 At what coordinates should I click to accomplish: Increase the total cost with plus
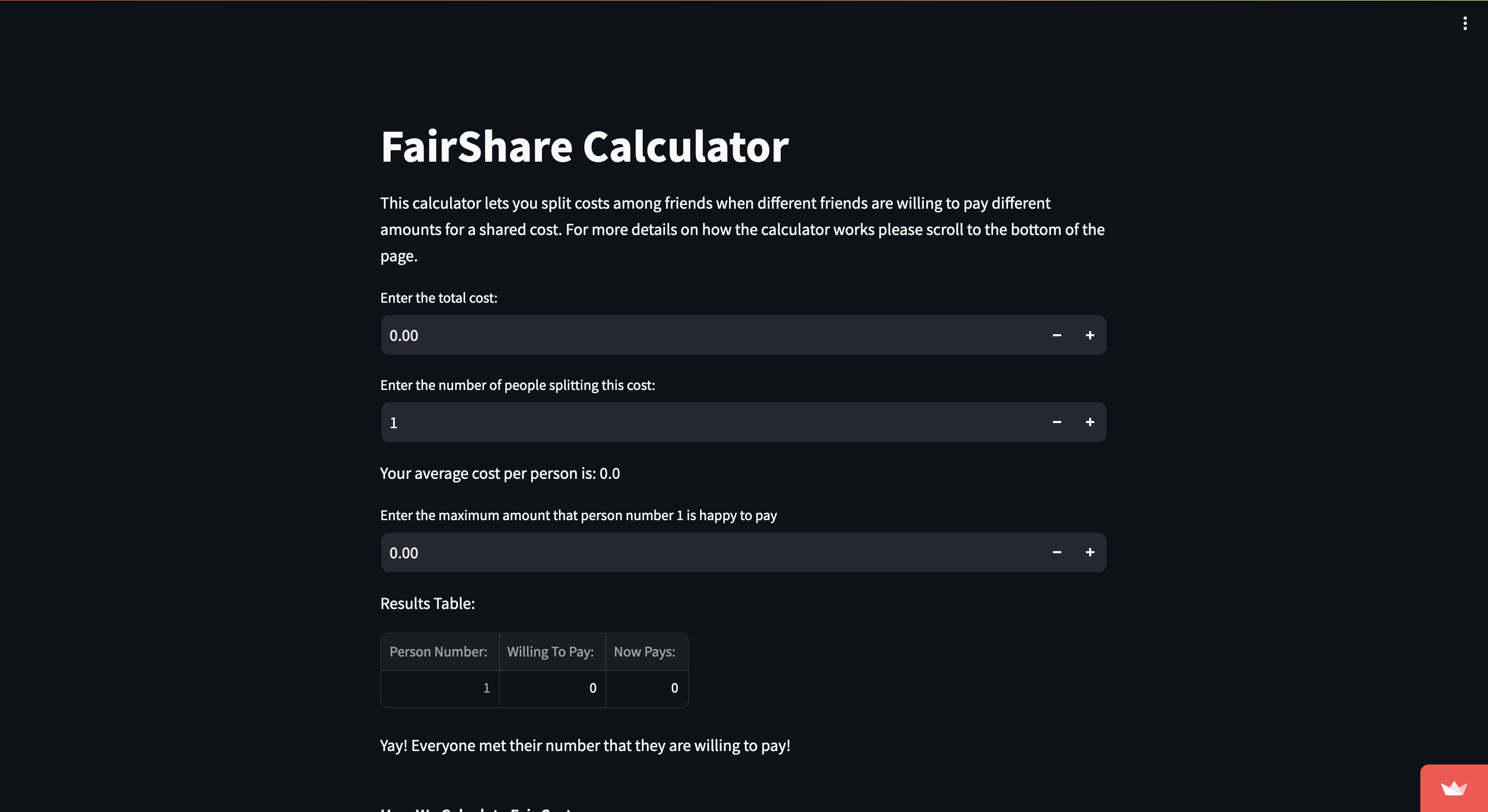coord(1090,336)
